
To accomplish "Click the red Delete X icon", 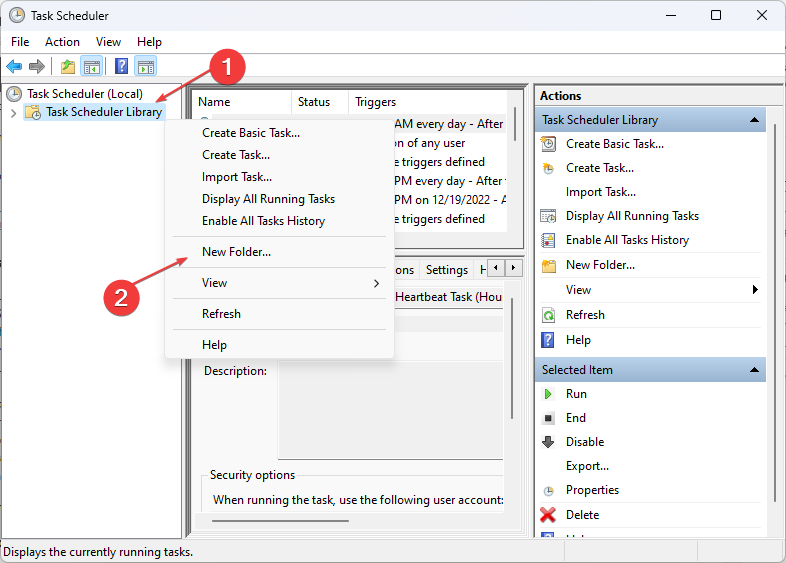I will click(x=548, y=515).
